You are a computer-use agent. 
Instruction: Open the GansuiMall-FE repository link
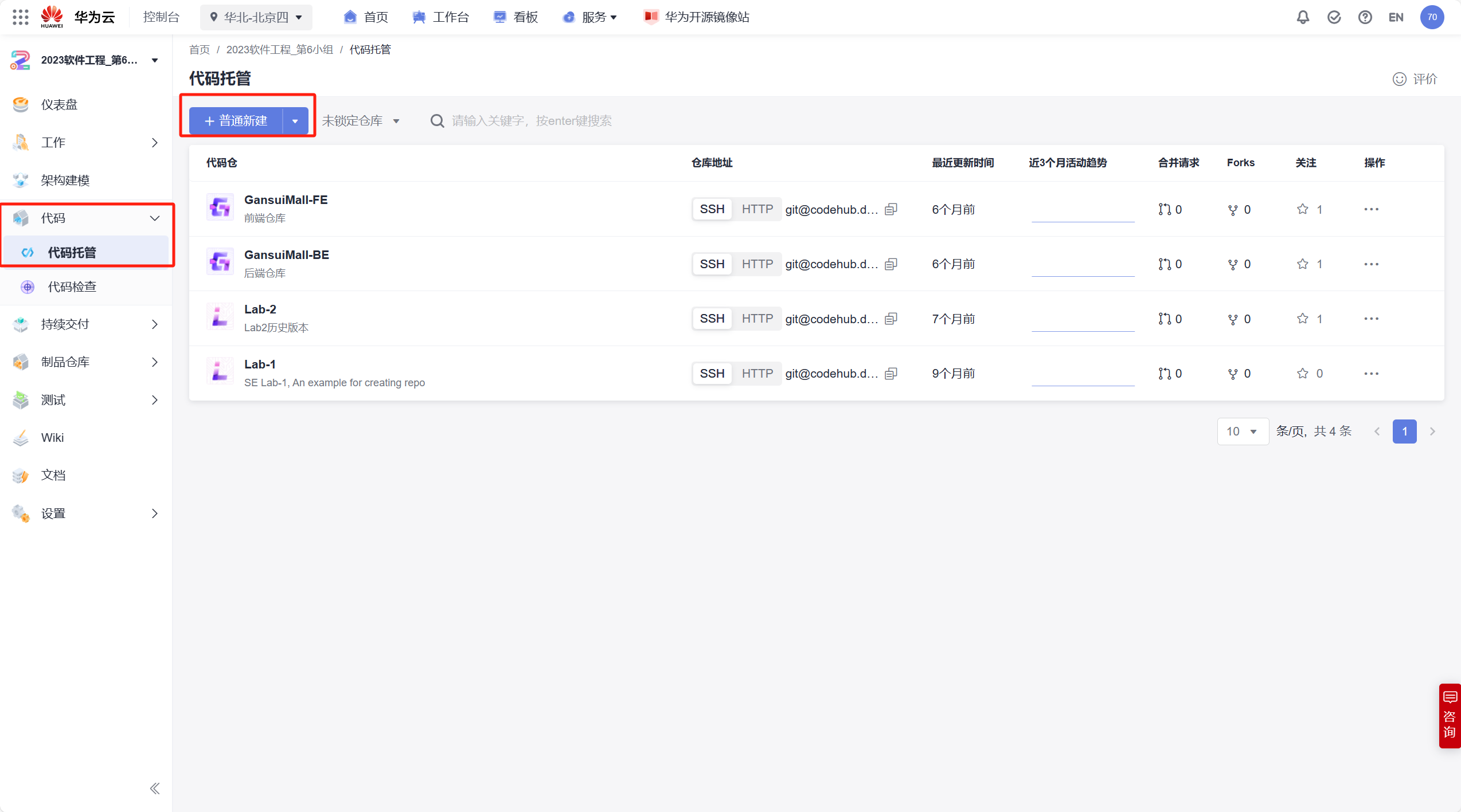coord(286,200)
